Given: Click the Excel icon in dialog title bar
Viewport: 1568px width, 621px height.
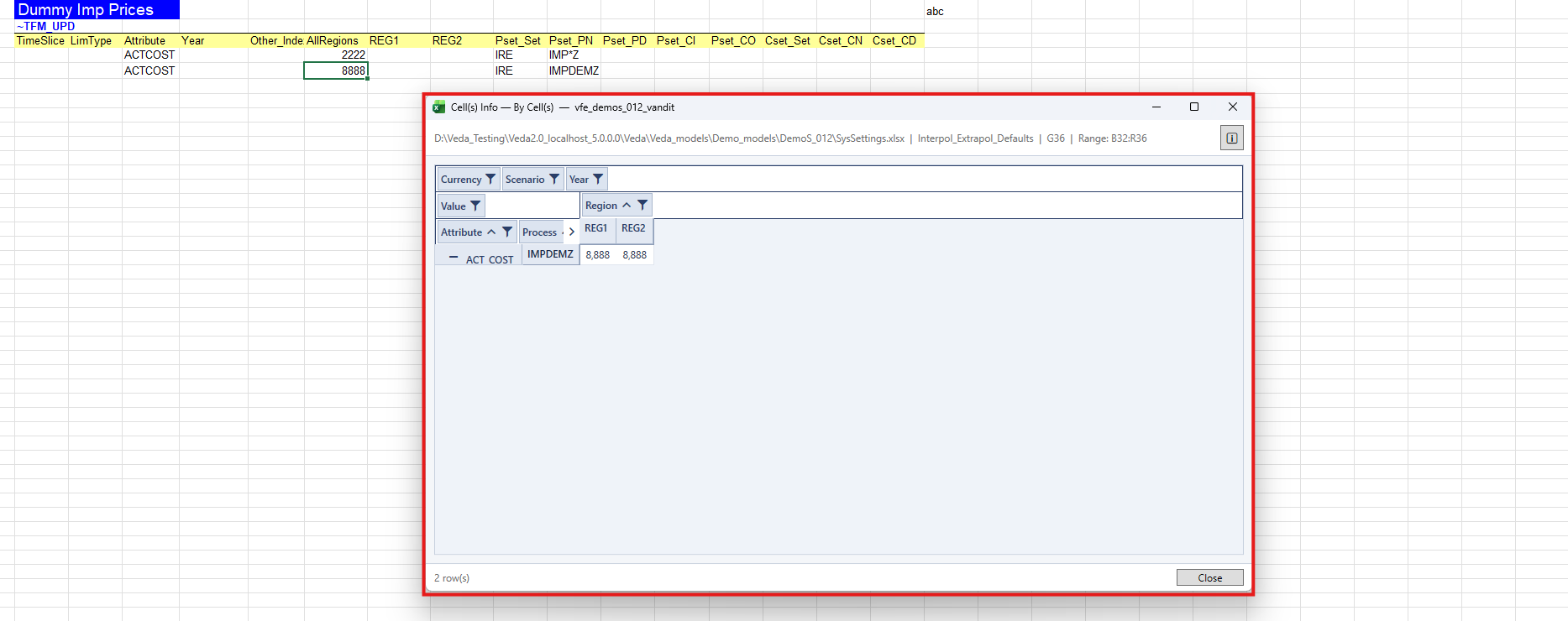Looking at the screenshot, I should (x=438, y=107).
